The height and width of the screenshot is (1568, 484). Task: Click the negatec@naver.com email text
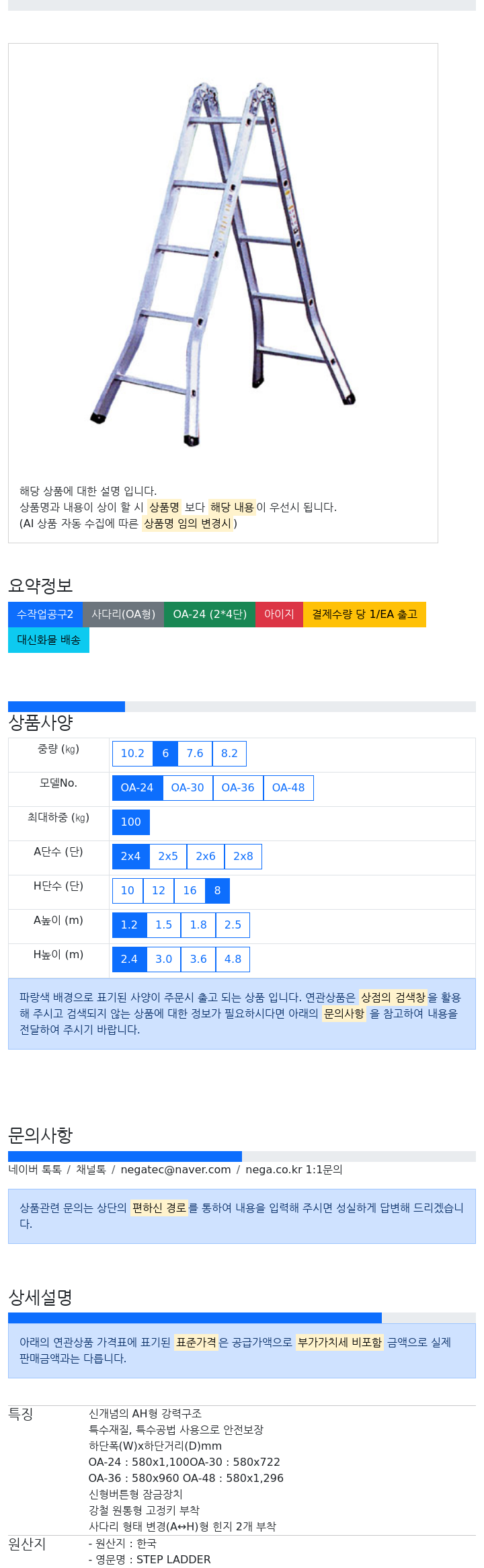(x=175, y=1169)
